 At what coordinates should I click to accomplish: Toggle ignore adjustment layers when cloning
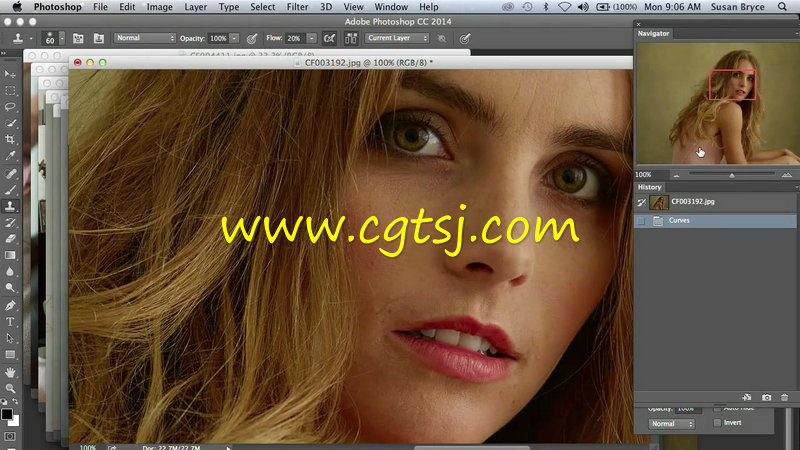pos(442,38)
